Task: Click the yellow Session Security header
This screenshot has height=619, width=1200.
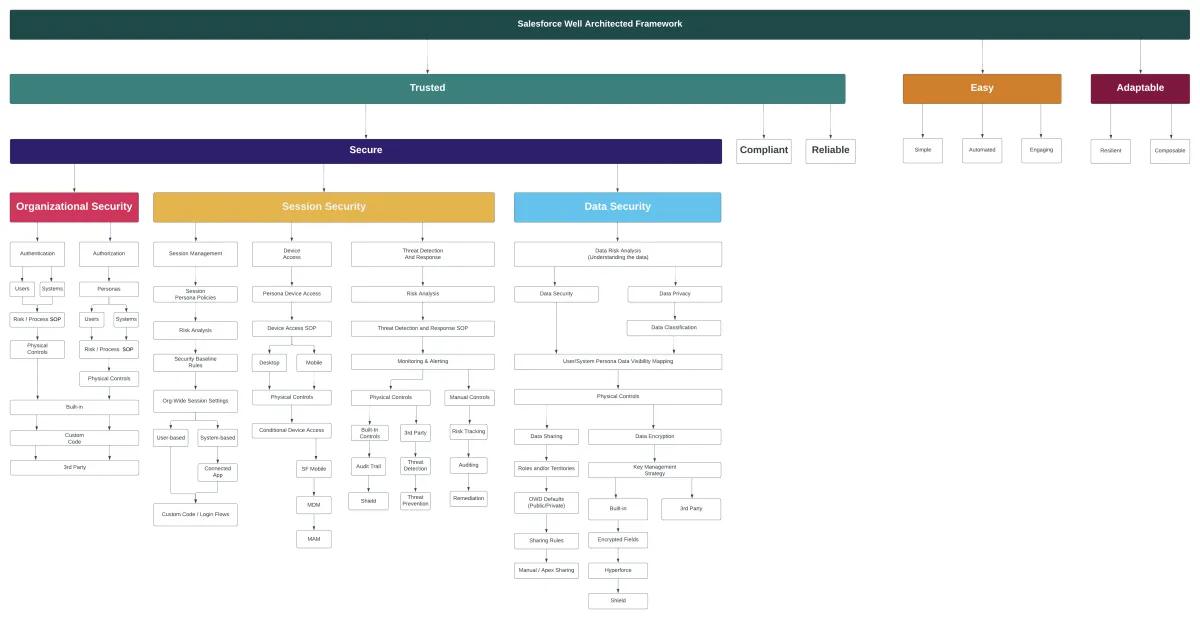Action: coord(323,207)
